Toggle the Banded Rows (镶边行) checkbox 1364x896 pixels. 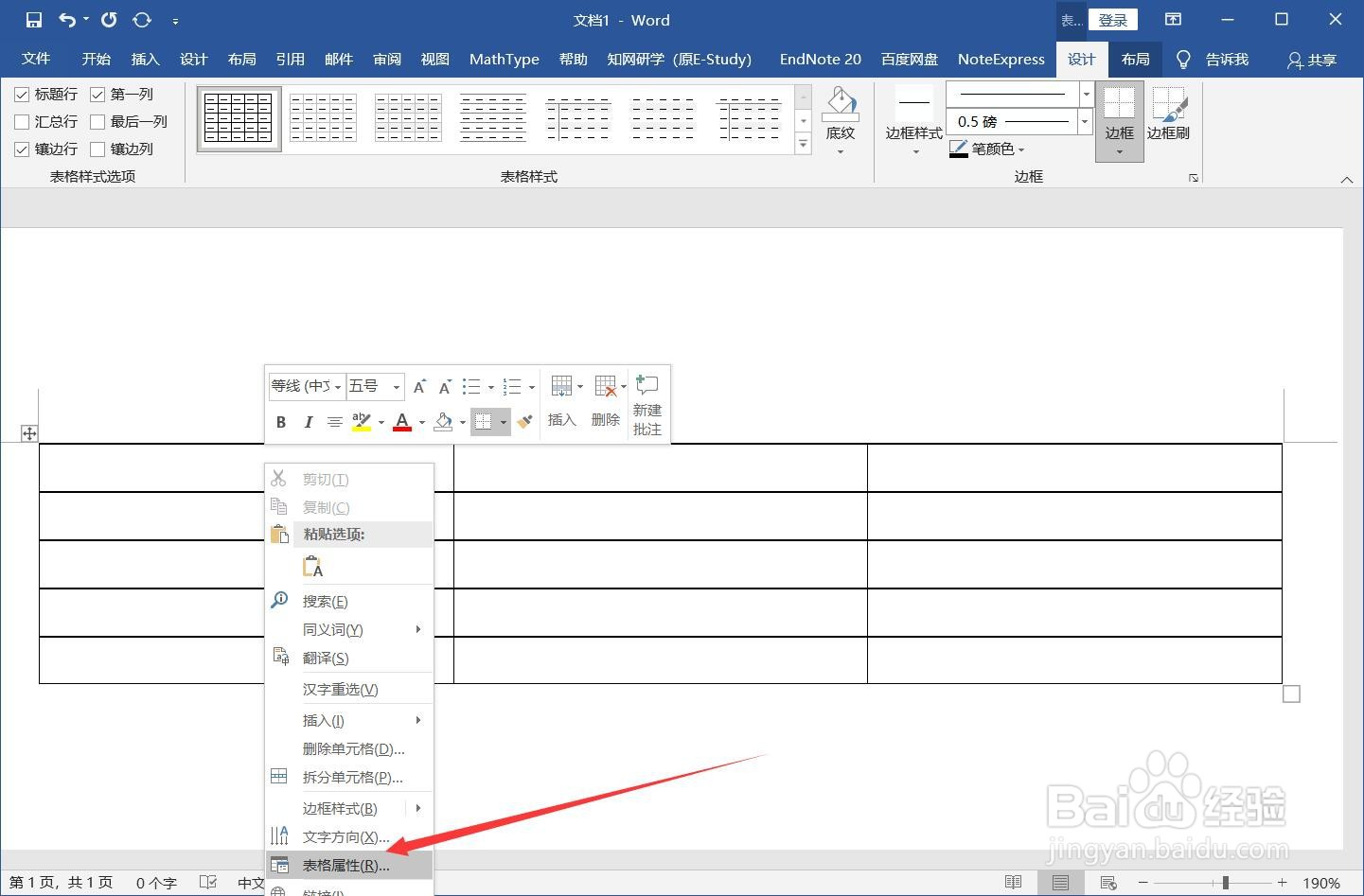[23, 149]
